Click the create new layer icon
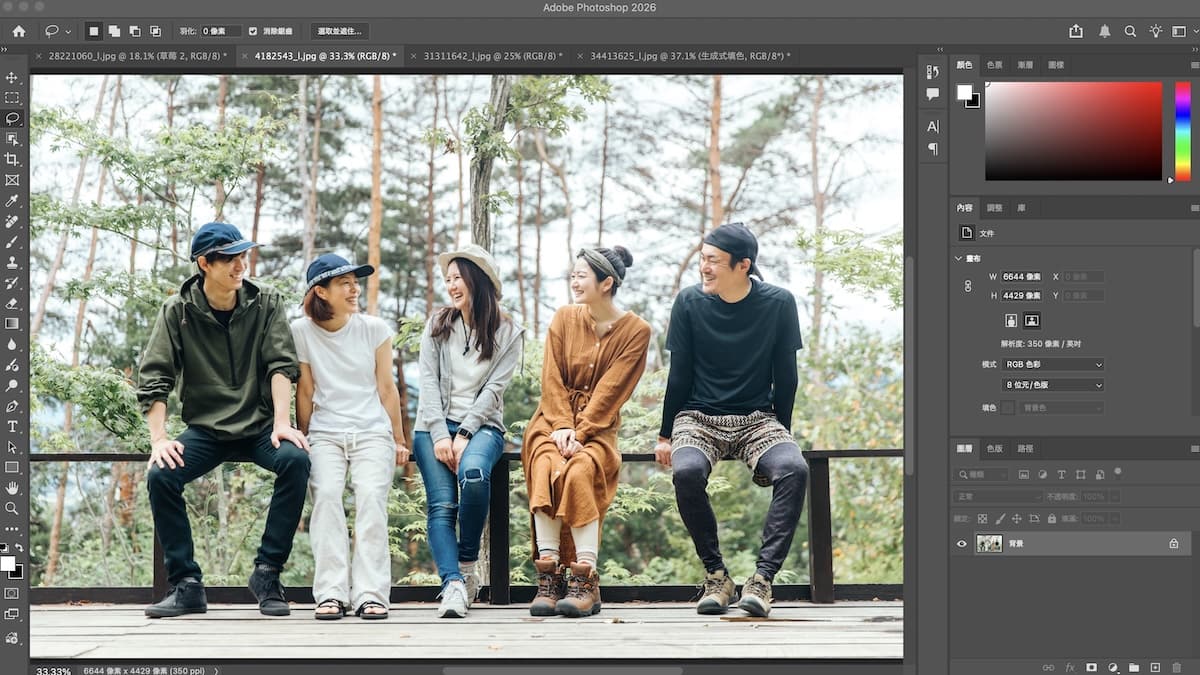Screen dimensions: 1200x675 1155,667
